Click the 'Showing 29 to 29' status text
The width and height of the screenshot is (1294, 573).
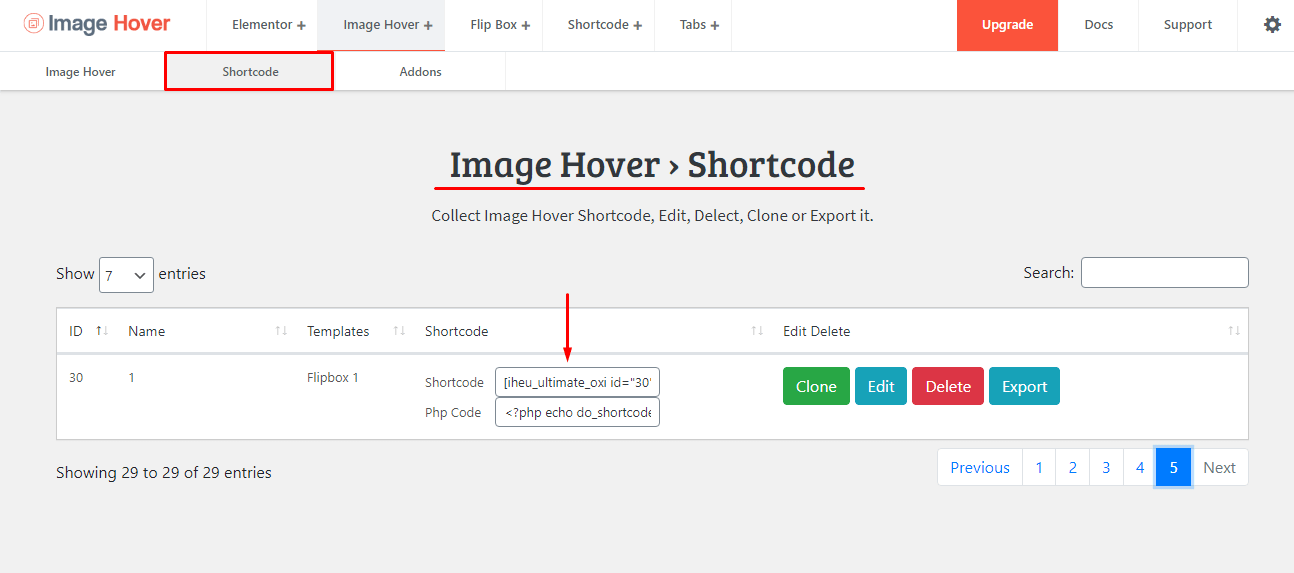coord(164,472)
